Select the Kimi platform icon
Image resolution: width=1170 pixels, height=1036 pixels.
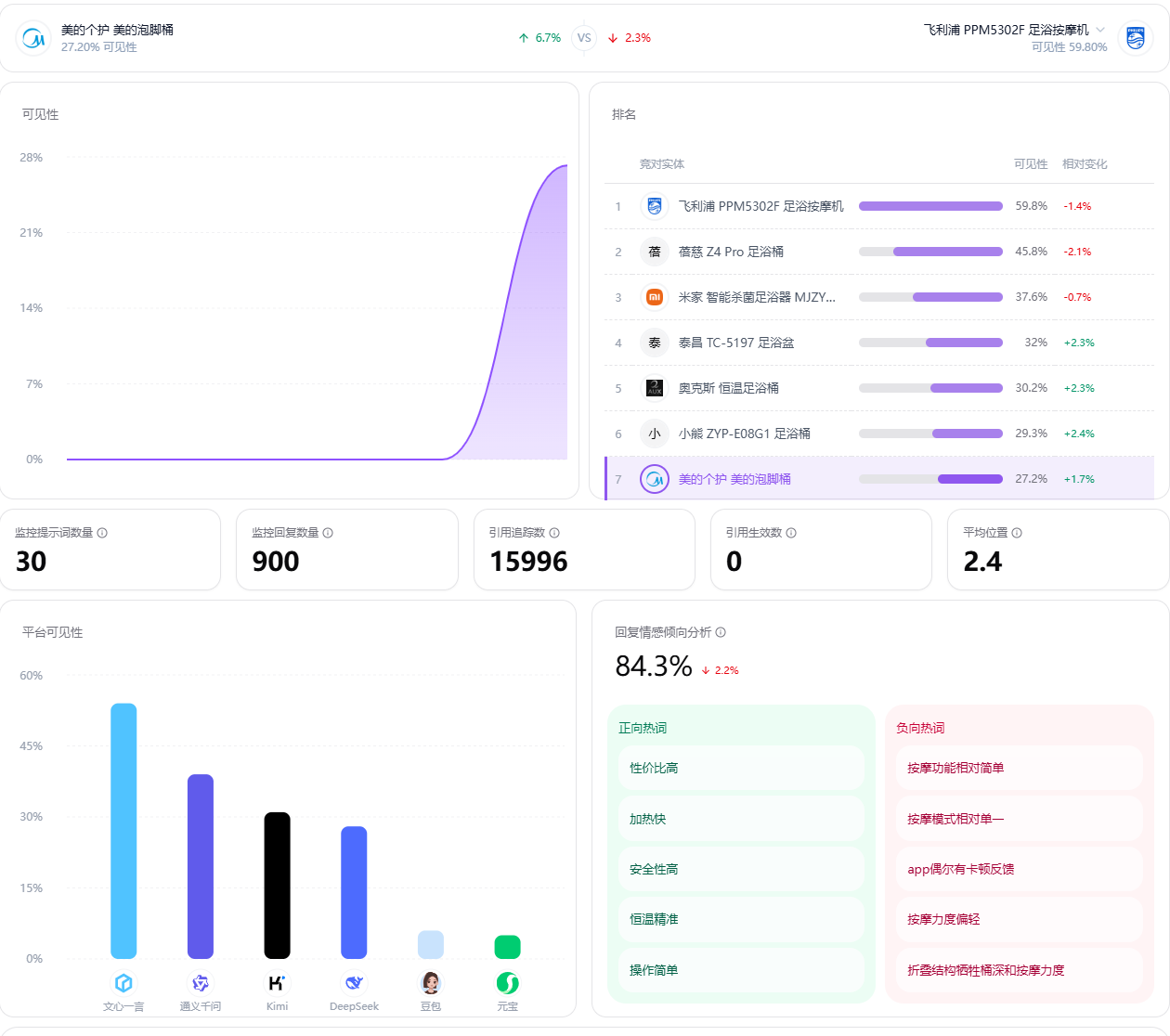(x=277, y=983)
